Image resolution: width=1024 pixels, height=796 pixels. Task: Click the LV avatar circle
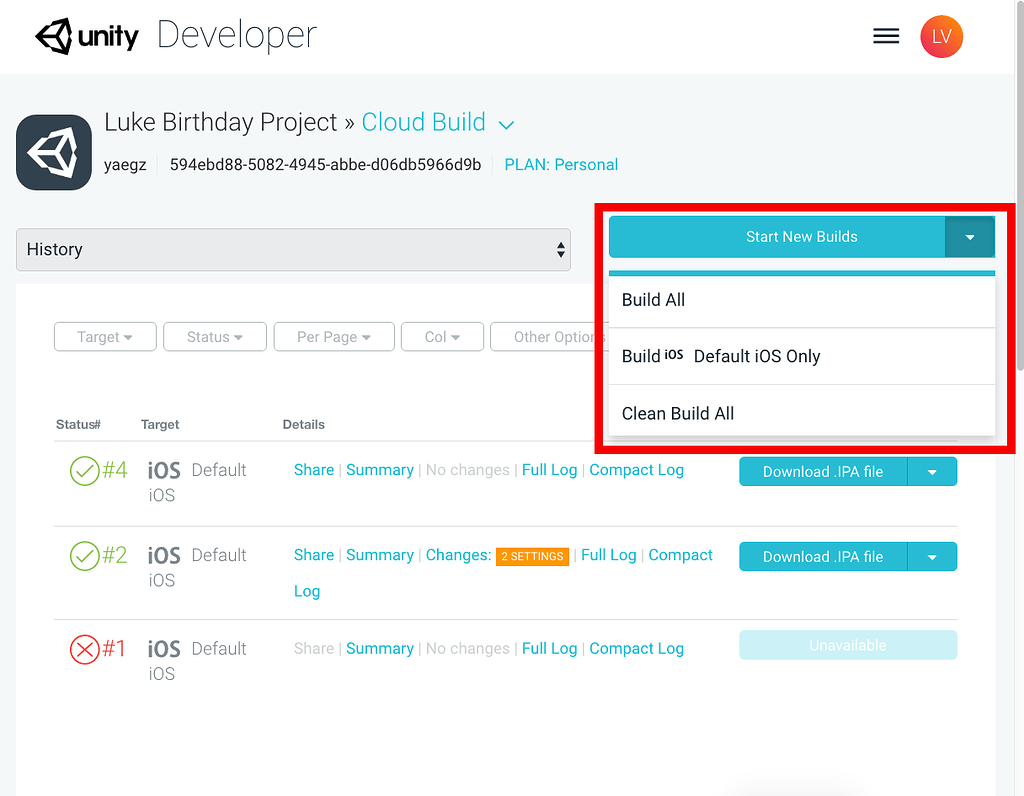click(x=941, y=36)
